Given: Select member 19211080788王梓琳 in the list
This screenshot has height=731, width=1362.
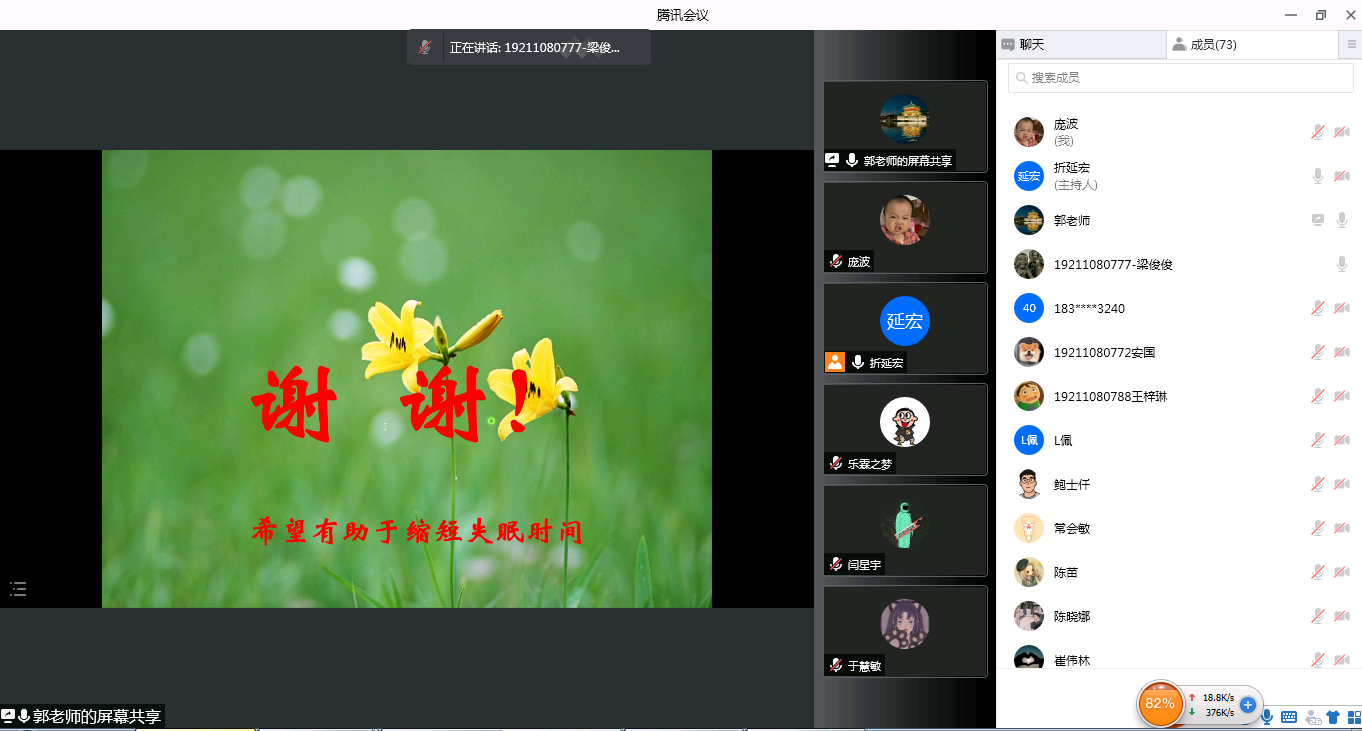Looking at the screenshot, I should [x=1110, y=397].
